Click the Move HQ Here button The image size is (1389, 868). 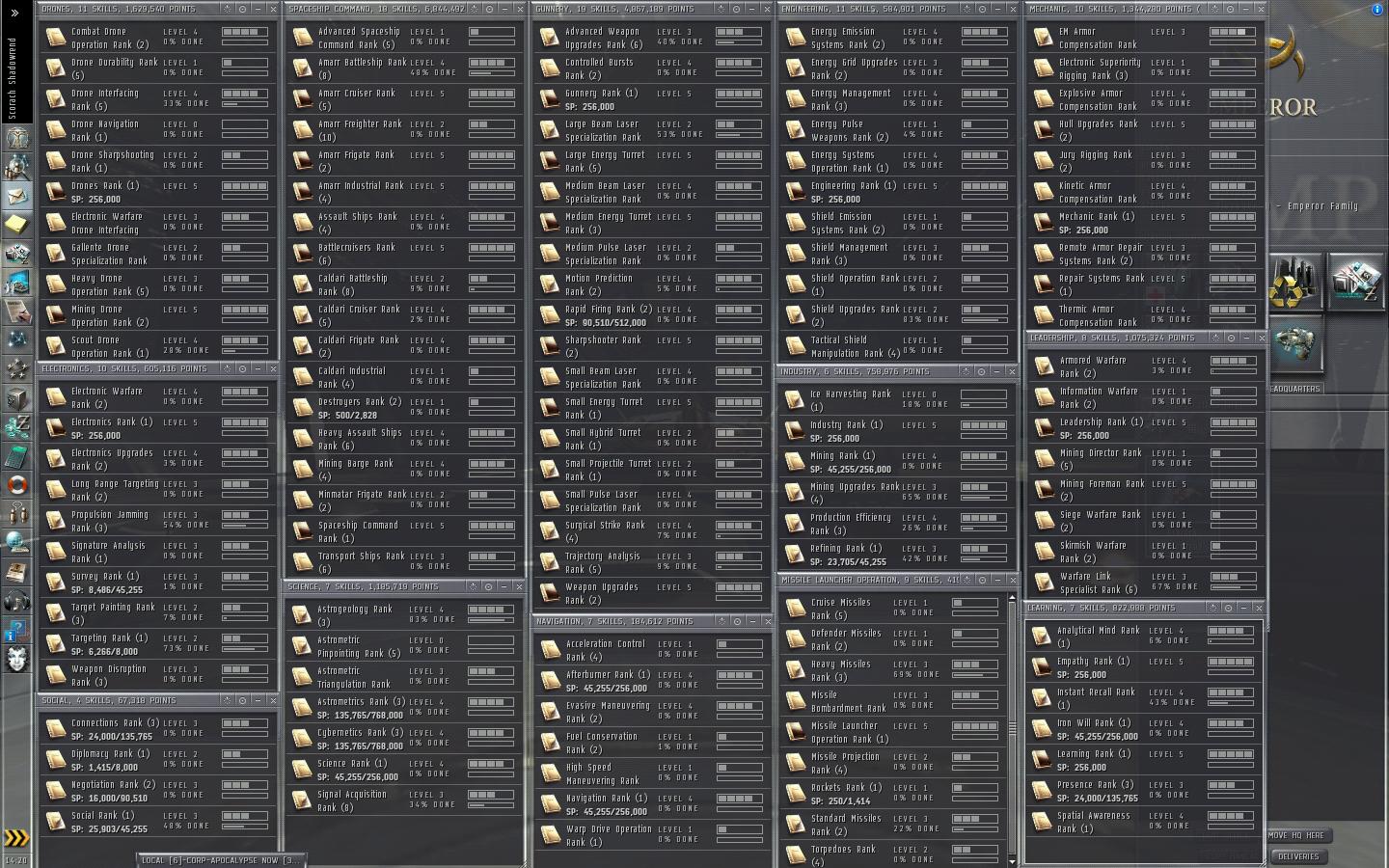coord(1297,835)
